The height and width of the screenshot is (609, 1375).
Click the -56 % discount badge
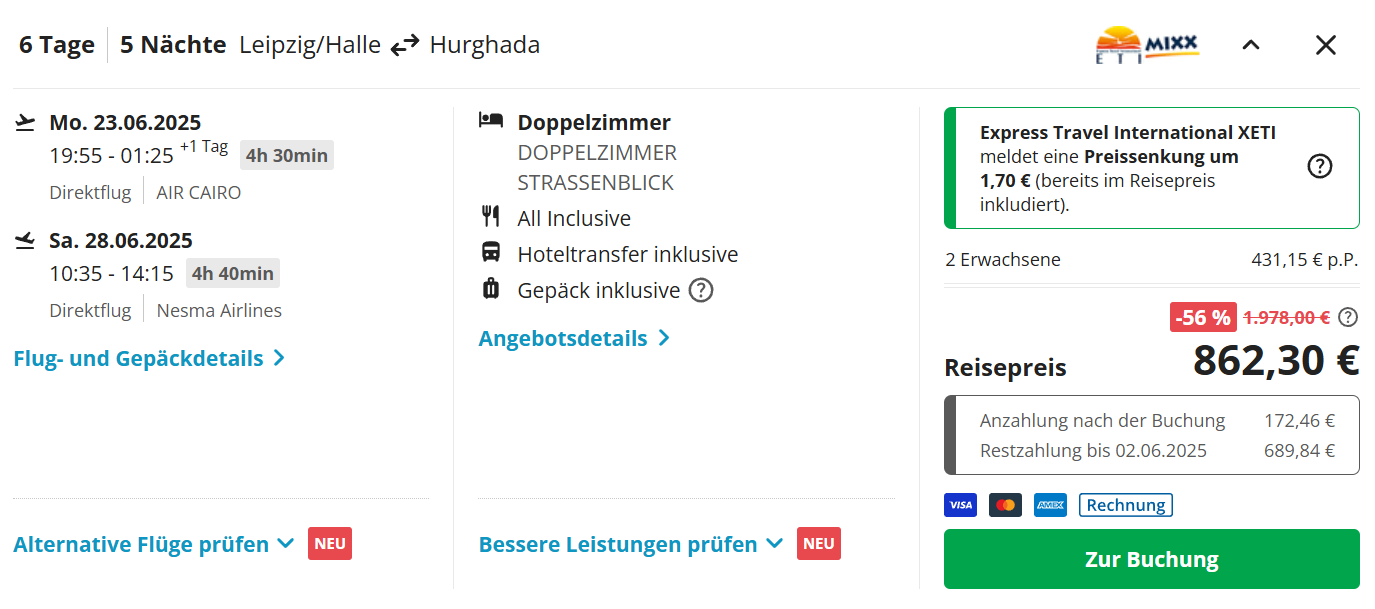[x=1203, y=318]
